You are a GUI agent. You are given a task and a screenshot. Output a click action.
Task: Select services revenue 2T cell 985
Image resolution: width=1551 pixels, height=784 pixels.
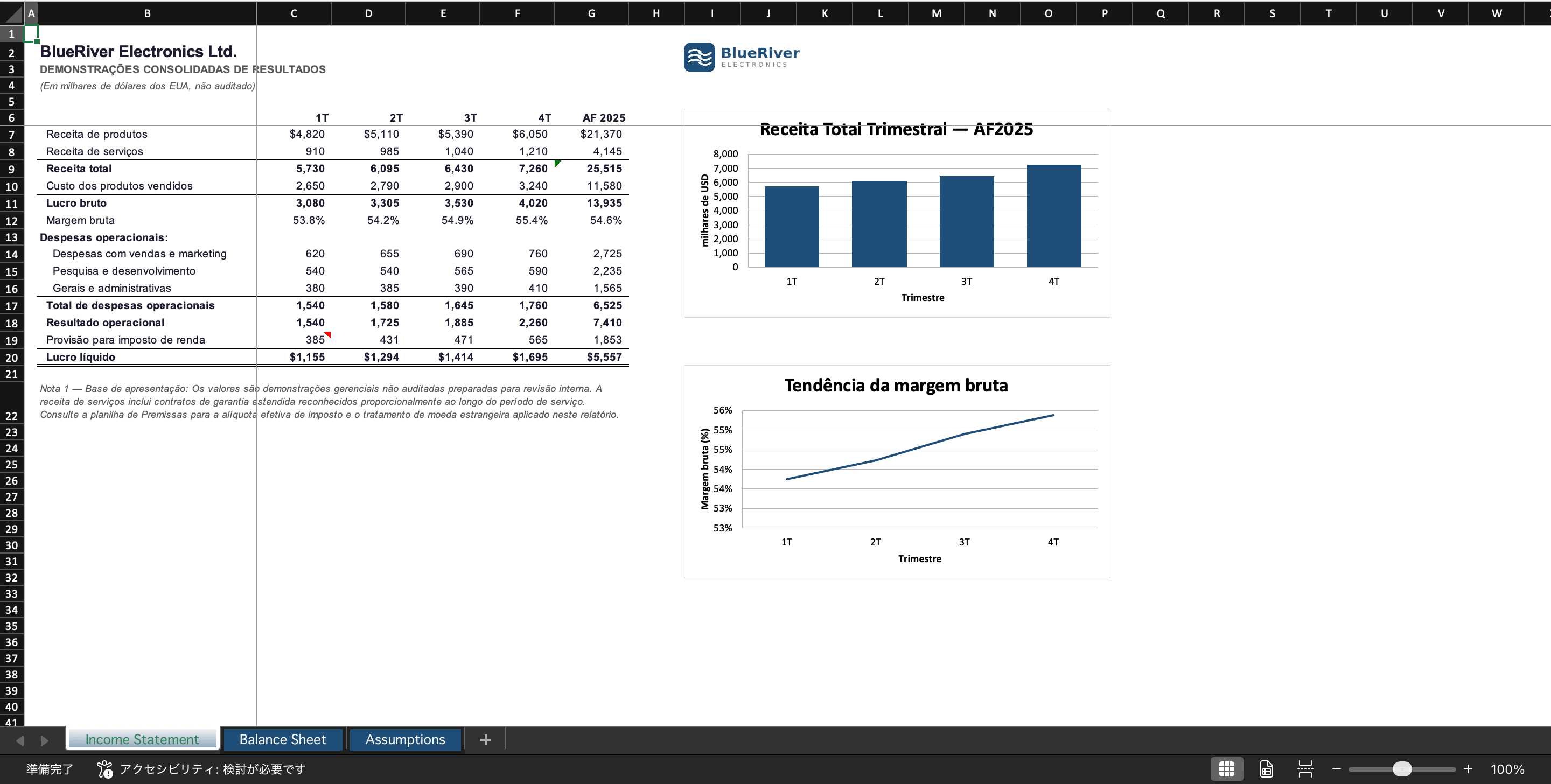[x=368, y=151]
